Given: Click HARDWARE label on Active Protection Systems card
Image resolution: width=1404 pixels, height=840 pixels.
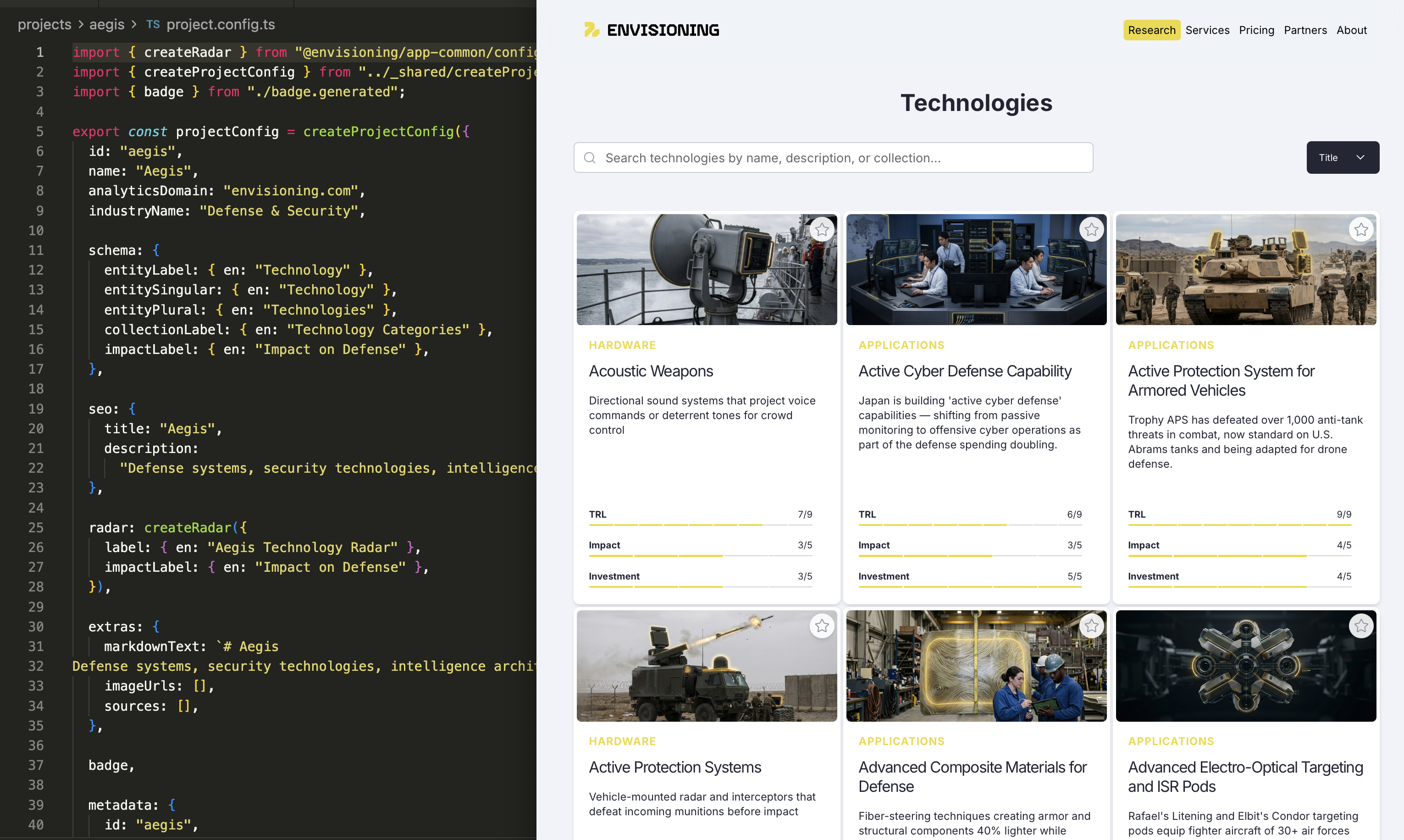Looking at the screenshot, I should (x=622, y=741).
